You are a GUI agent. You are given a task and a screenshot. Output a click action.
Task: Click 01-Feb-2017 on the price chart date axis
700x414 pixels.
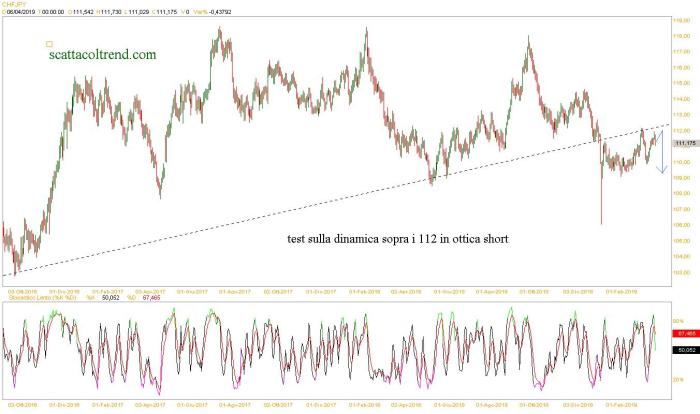pyautogui.click(x=108, y=292)
